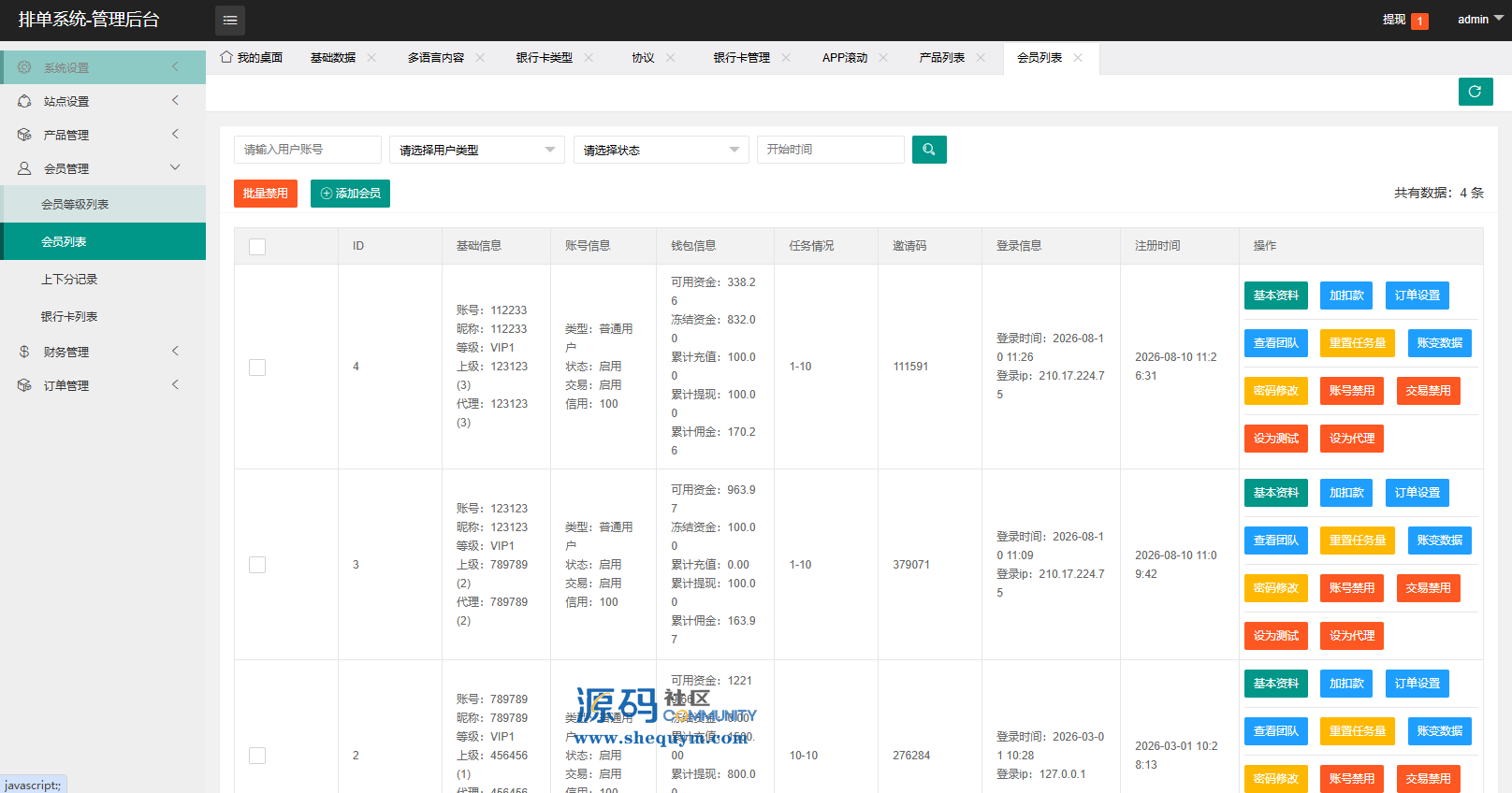Close the 多语言内容 tab

click(480, 58)
